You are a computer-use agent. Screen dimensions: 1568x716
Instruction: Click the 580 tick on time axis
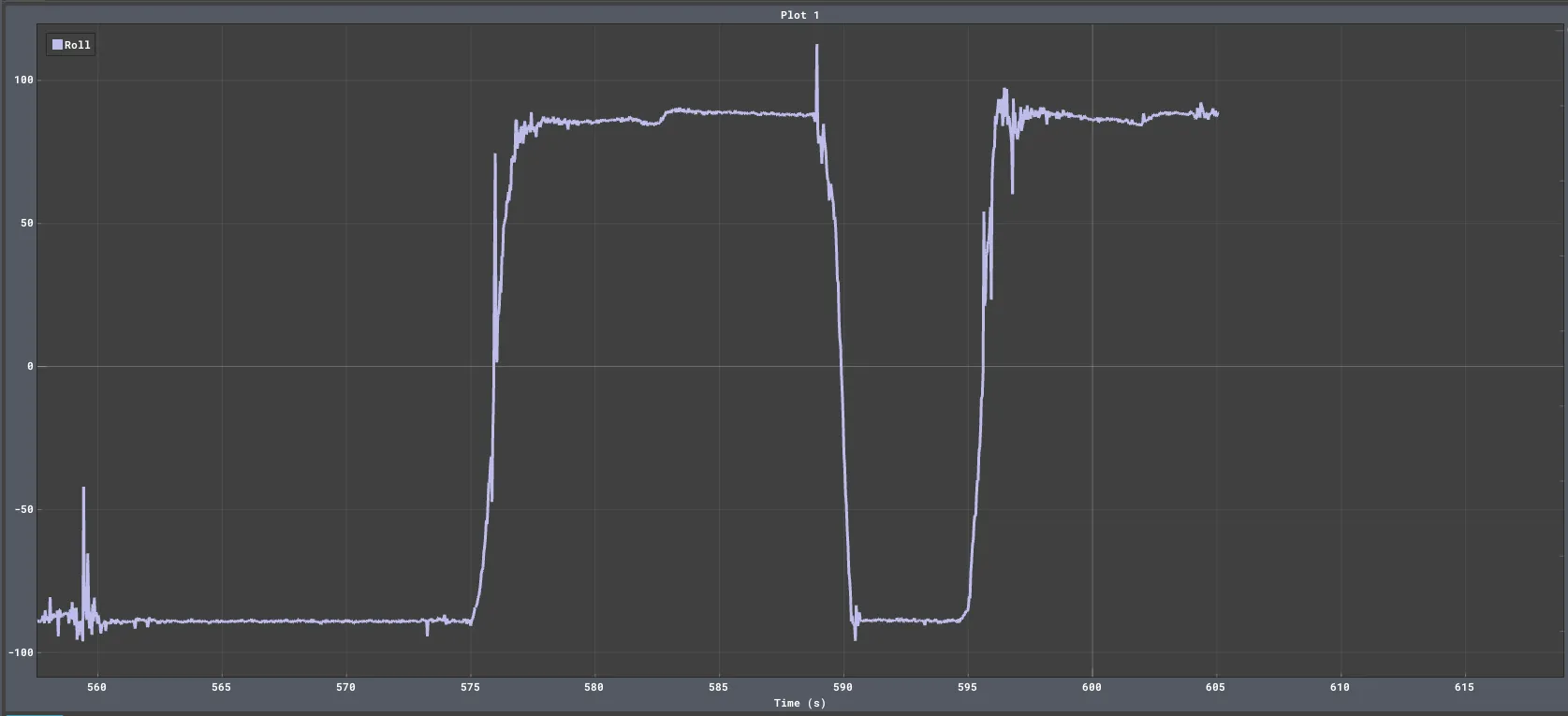coord(593,687)
